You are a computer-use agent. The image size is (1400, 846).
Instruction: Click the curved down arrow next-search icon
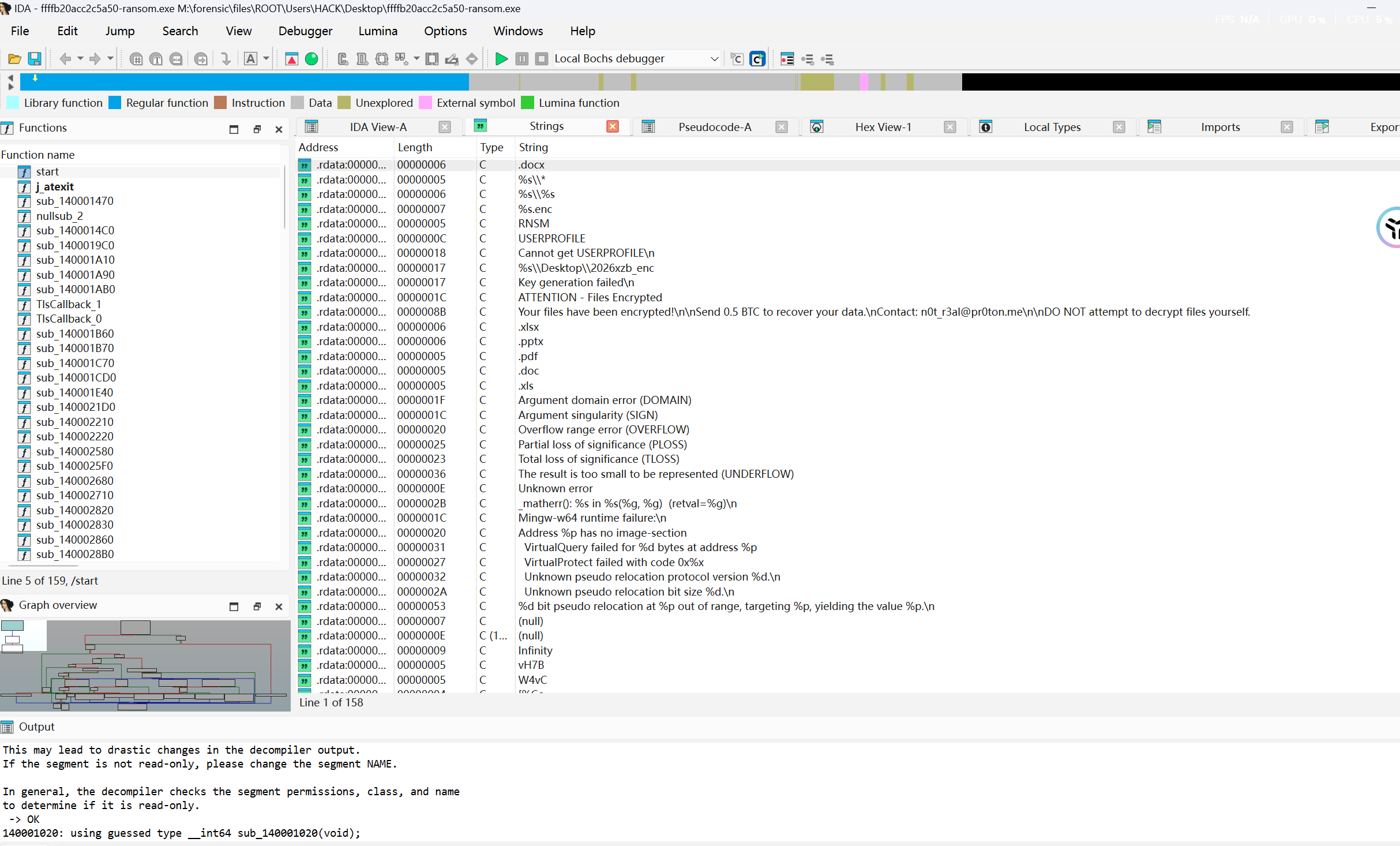226,59
